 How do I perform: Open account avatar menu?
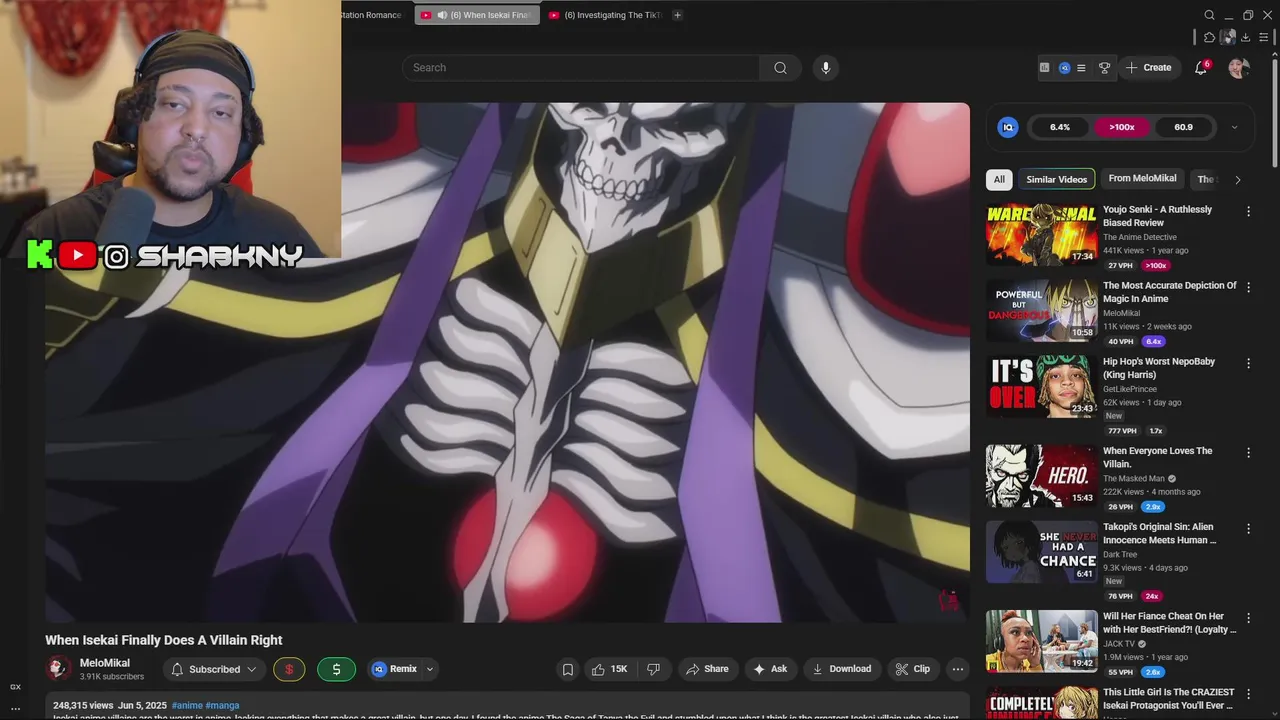coord(1239,68)
